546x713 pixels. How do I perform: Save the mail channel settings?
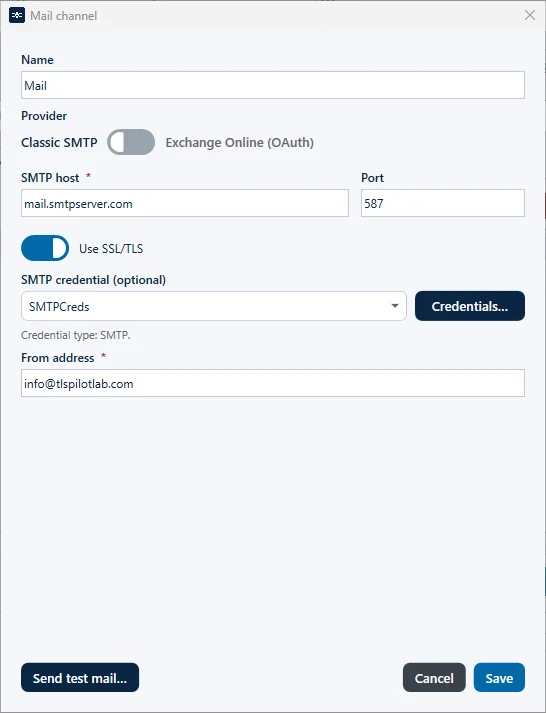[499, 678]
